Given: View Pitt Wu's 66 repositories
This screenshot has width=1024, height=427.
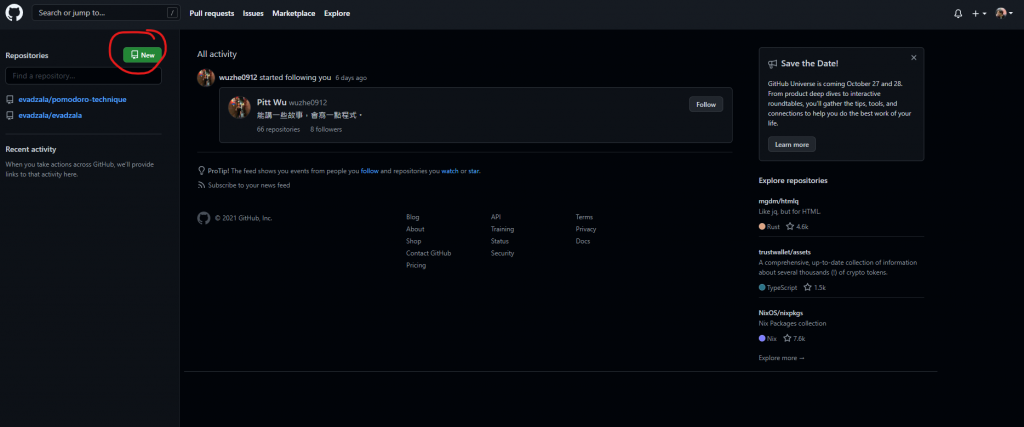Looking at the screenshot, I should pyautogui.click(x=278, y=129).
